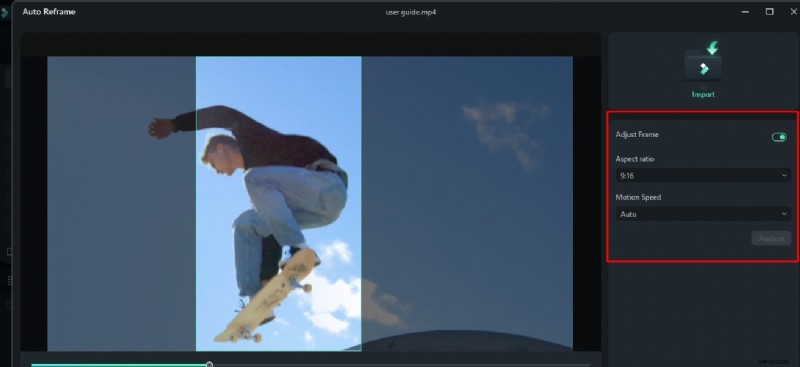800x367 pixels.
Task: Click the 'Auto Reframe' window title
Action: point(49,12)
